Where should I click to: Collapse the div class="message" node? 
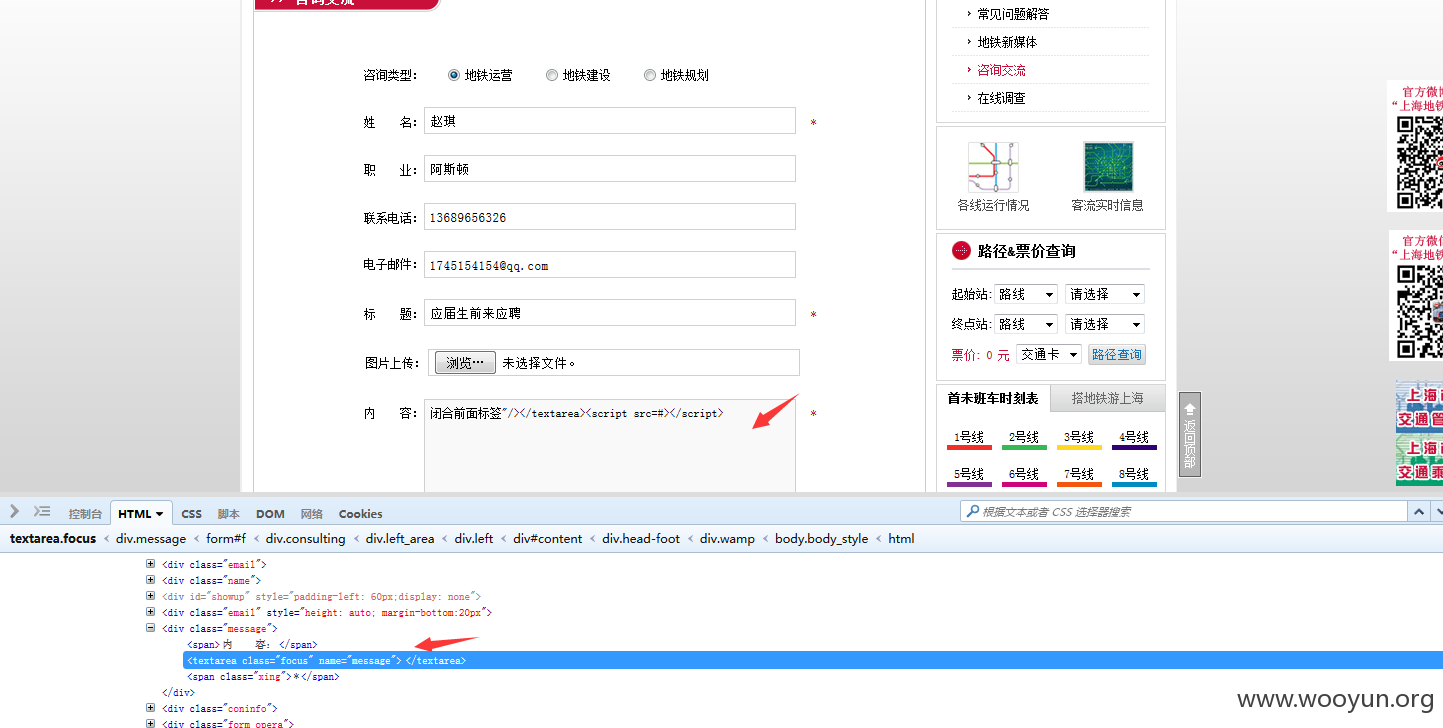(151, 628)
